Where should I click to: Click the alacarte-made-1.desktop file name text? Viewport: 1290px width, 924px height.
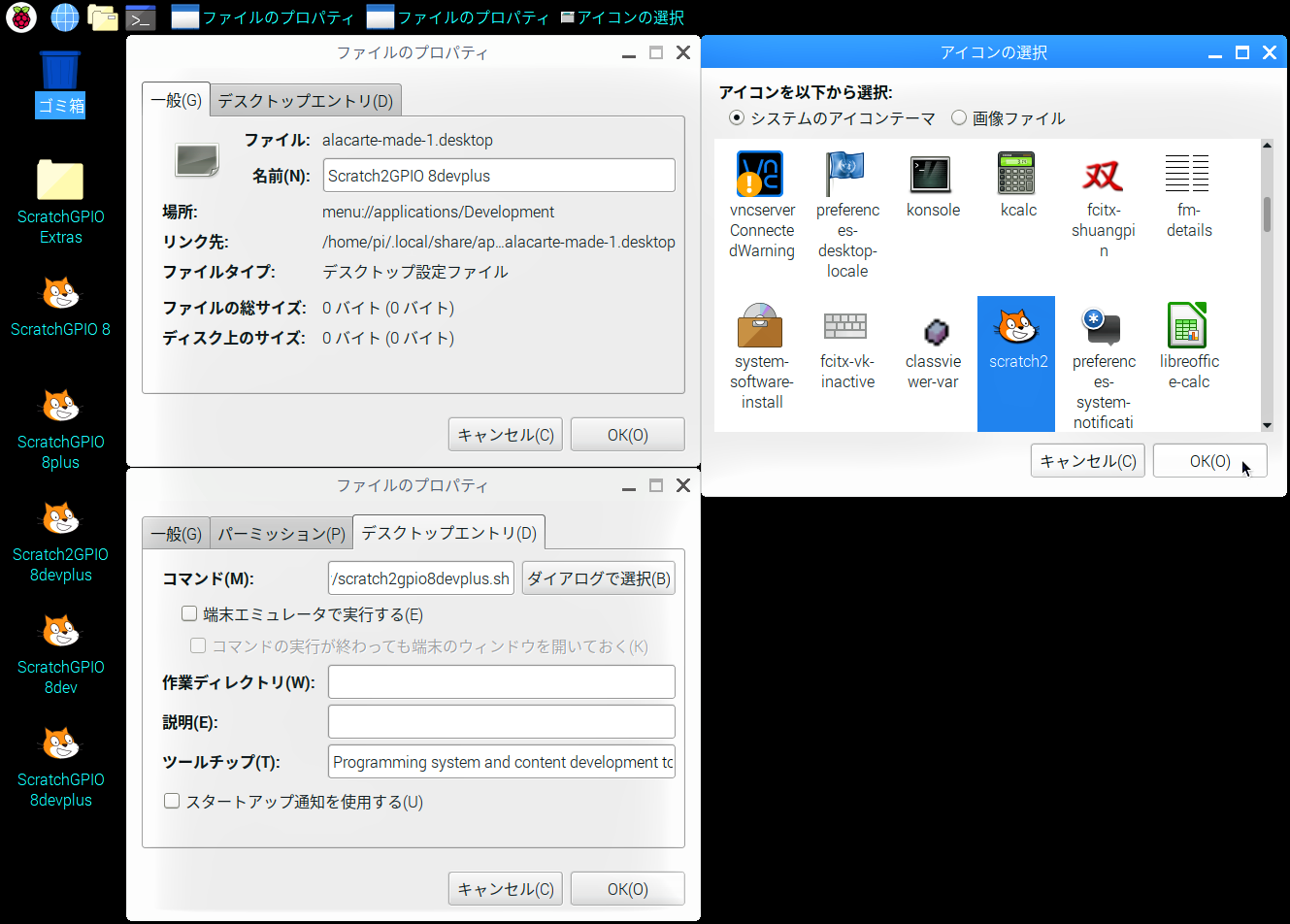pyautogui.click(x=408, y=140)
